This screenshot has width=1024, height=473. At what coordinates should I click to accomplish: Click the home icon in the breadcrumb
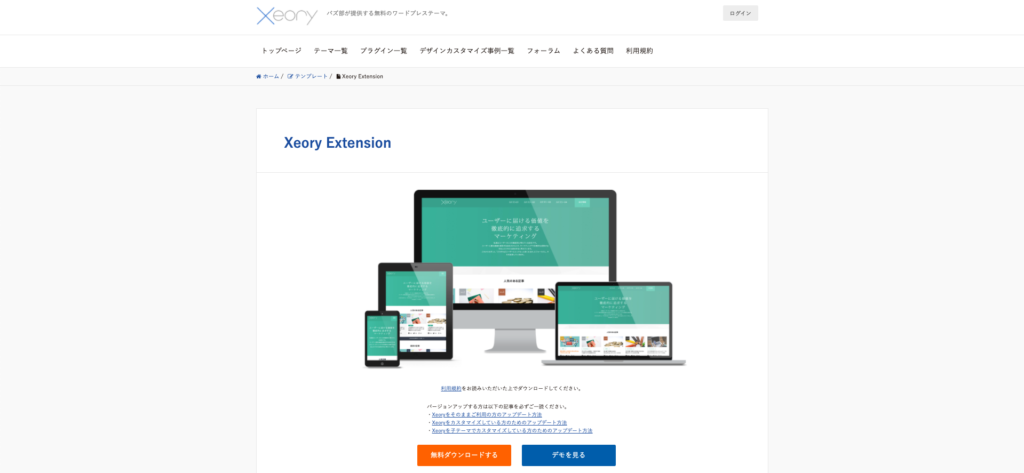click(259, 76)
